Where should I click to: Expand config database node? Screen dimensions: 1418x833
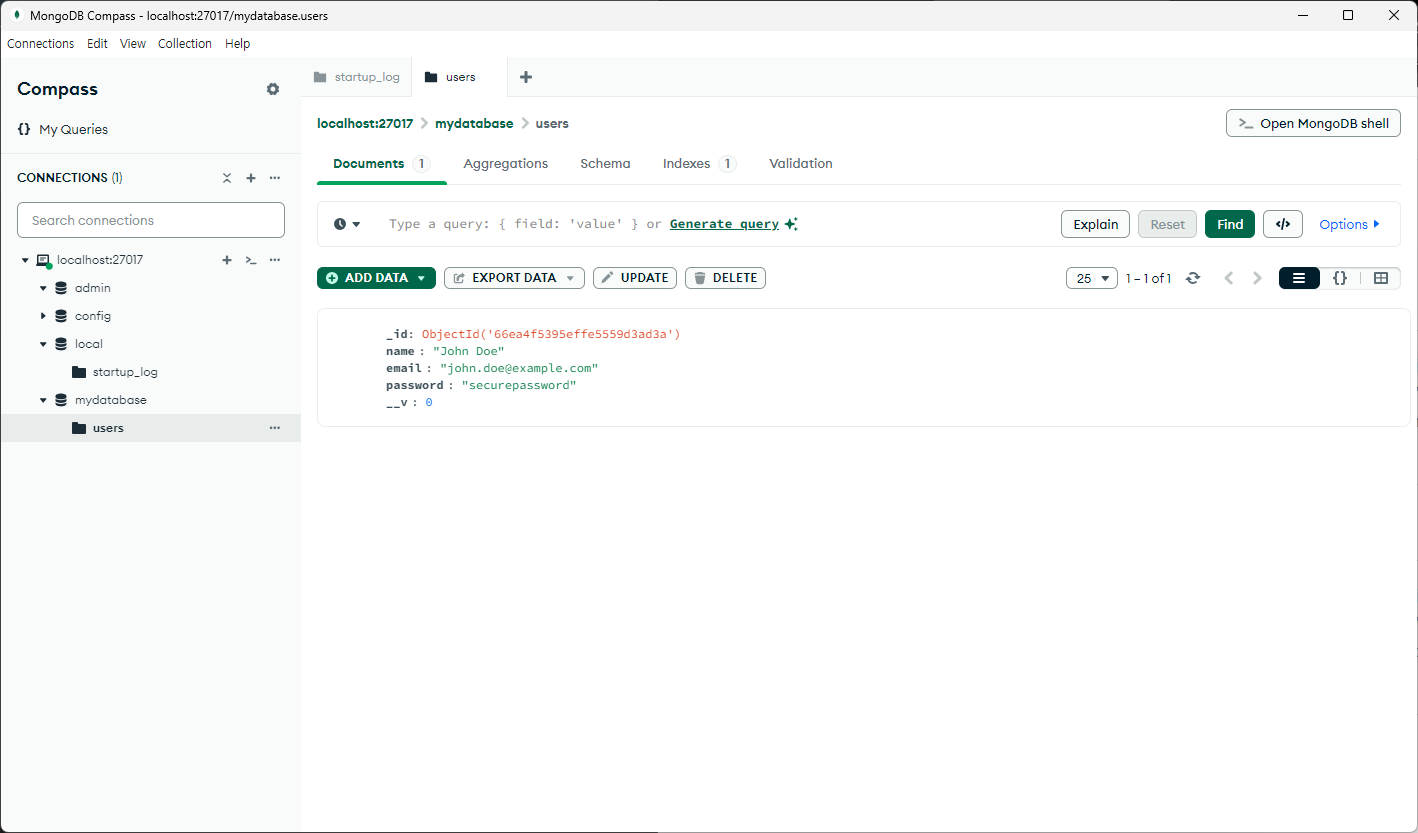click(x=43, y=316)
